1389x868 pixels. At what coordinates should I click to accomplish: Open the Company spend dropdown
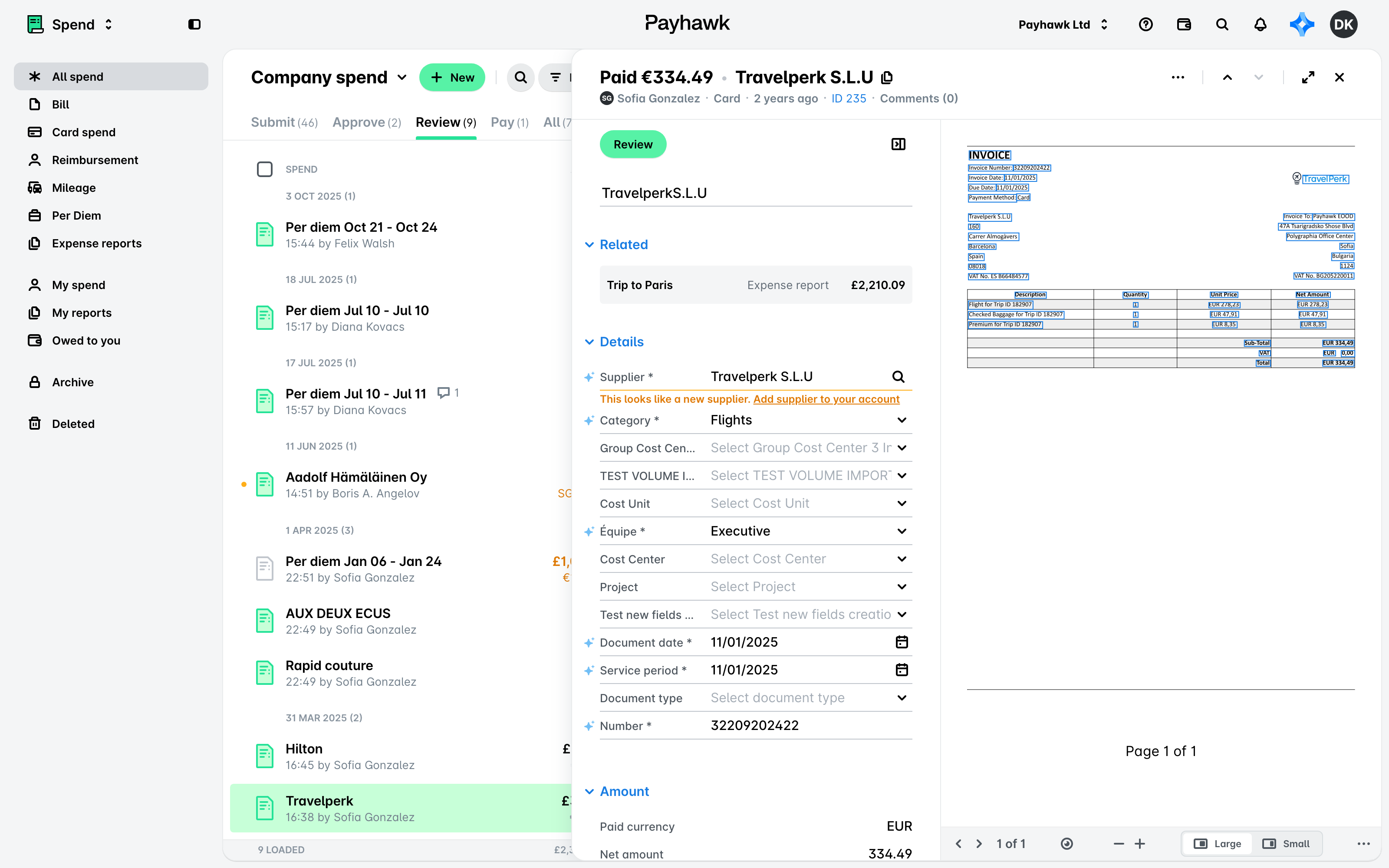(x=329, y=78)
